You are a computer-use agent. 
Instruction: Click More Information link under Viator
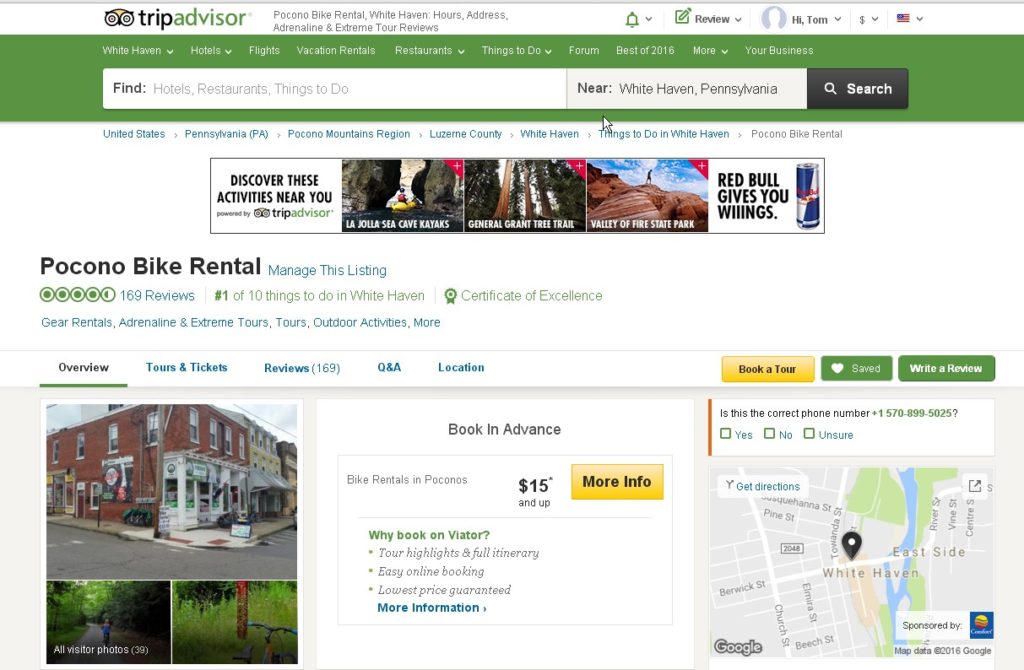(x=432, y=608)
